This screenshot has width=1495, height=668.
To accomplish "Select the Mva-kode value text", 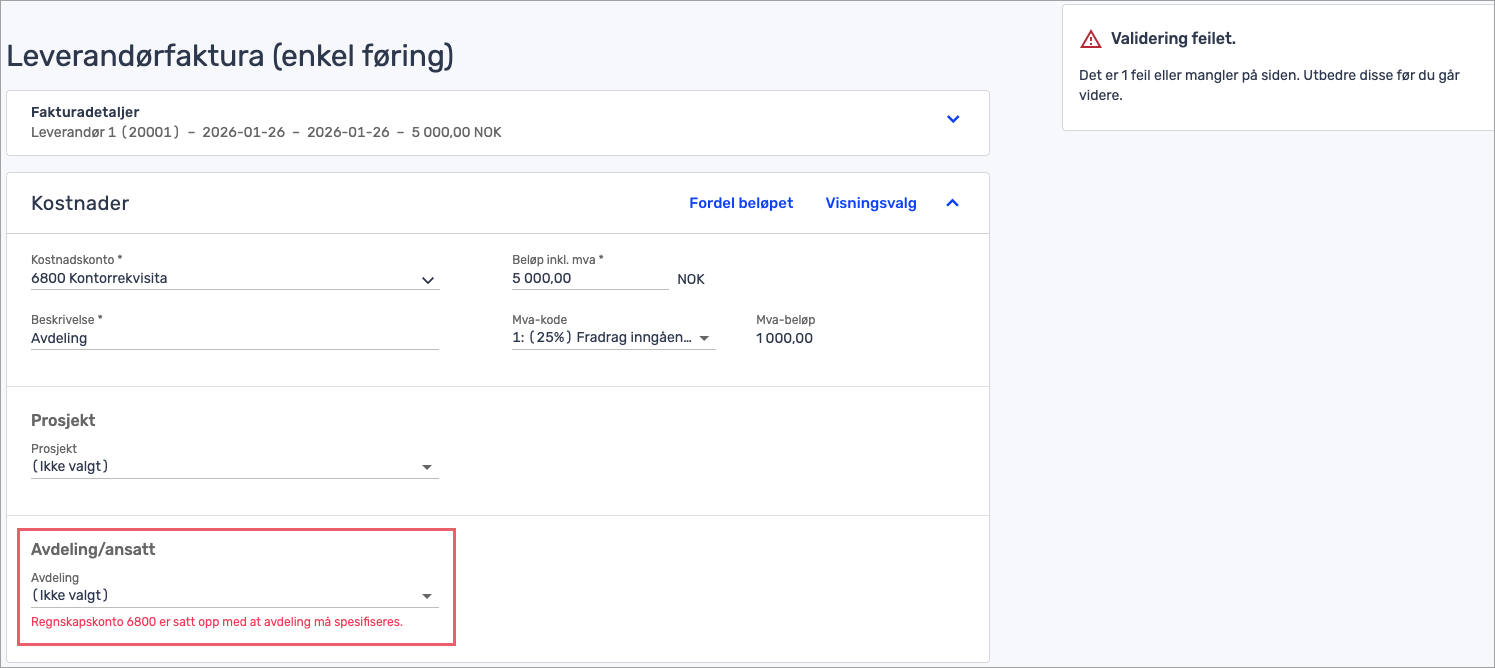I will click(x=600, y=338).
